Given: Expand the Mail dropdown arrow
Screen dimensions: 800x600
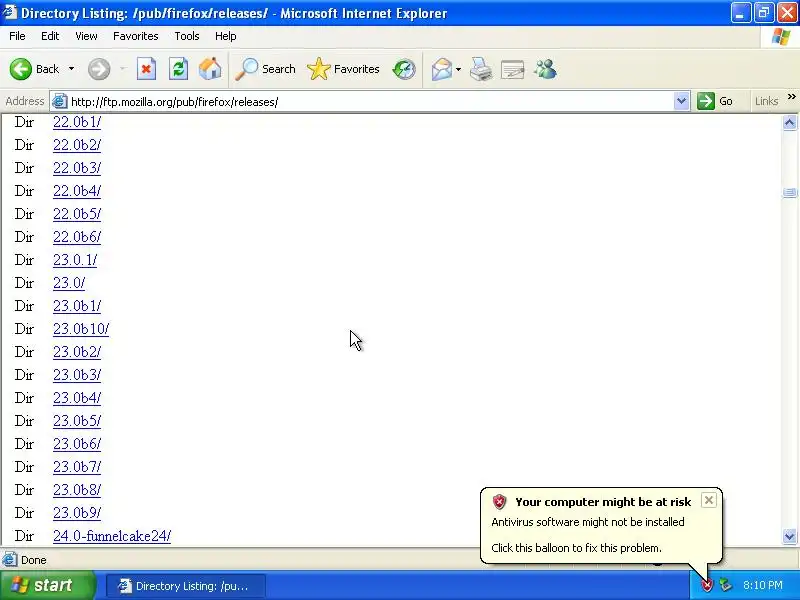Looking at the screenshot, I should [458, 69].
